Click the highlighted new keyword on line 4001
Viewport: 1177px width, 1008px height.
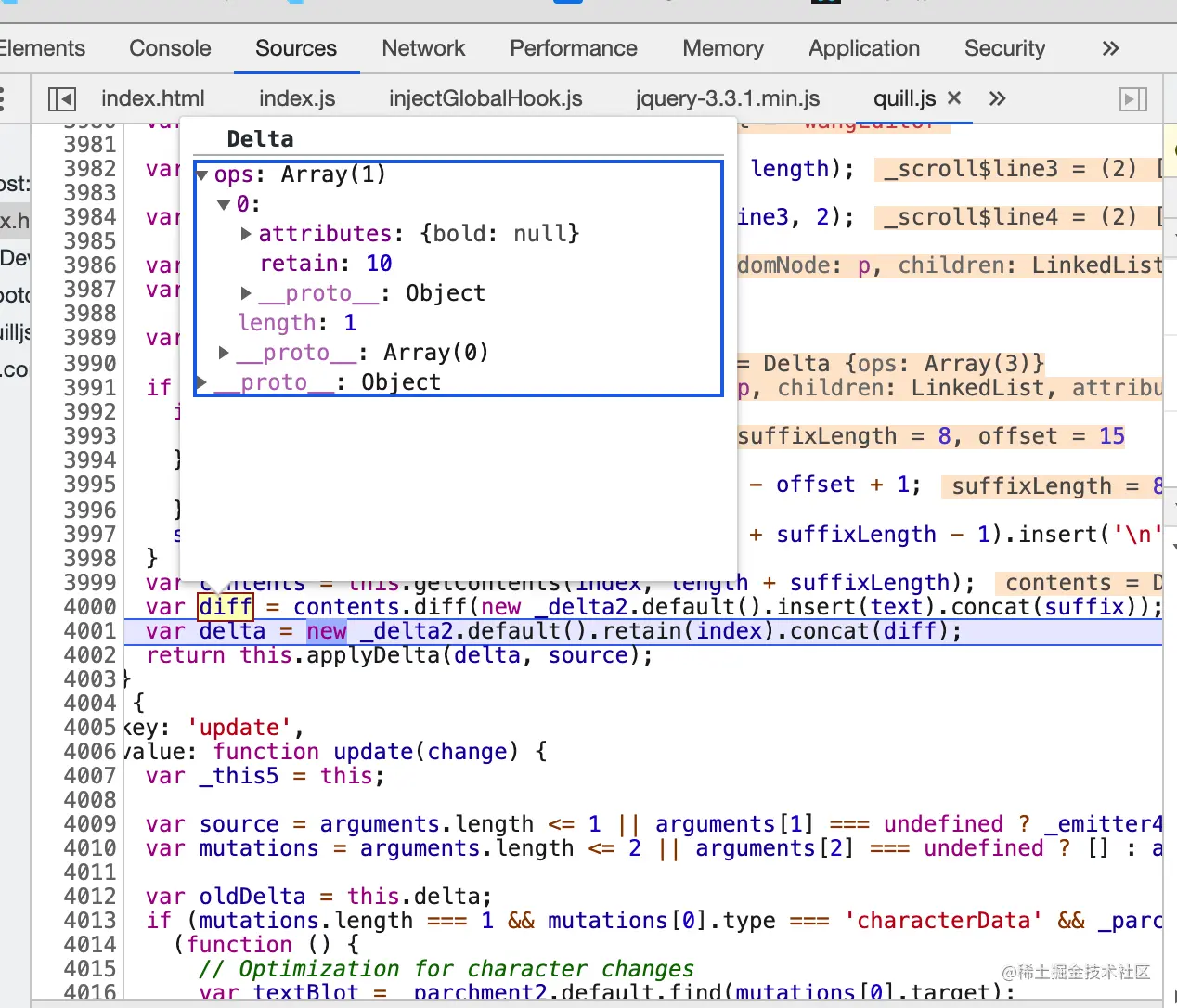pyautogui.click(x=327, y=631)
